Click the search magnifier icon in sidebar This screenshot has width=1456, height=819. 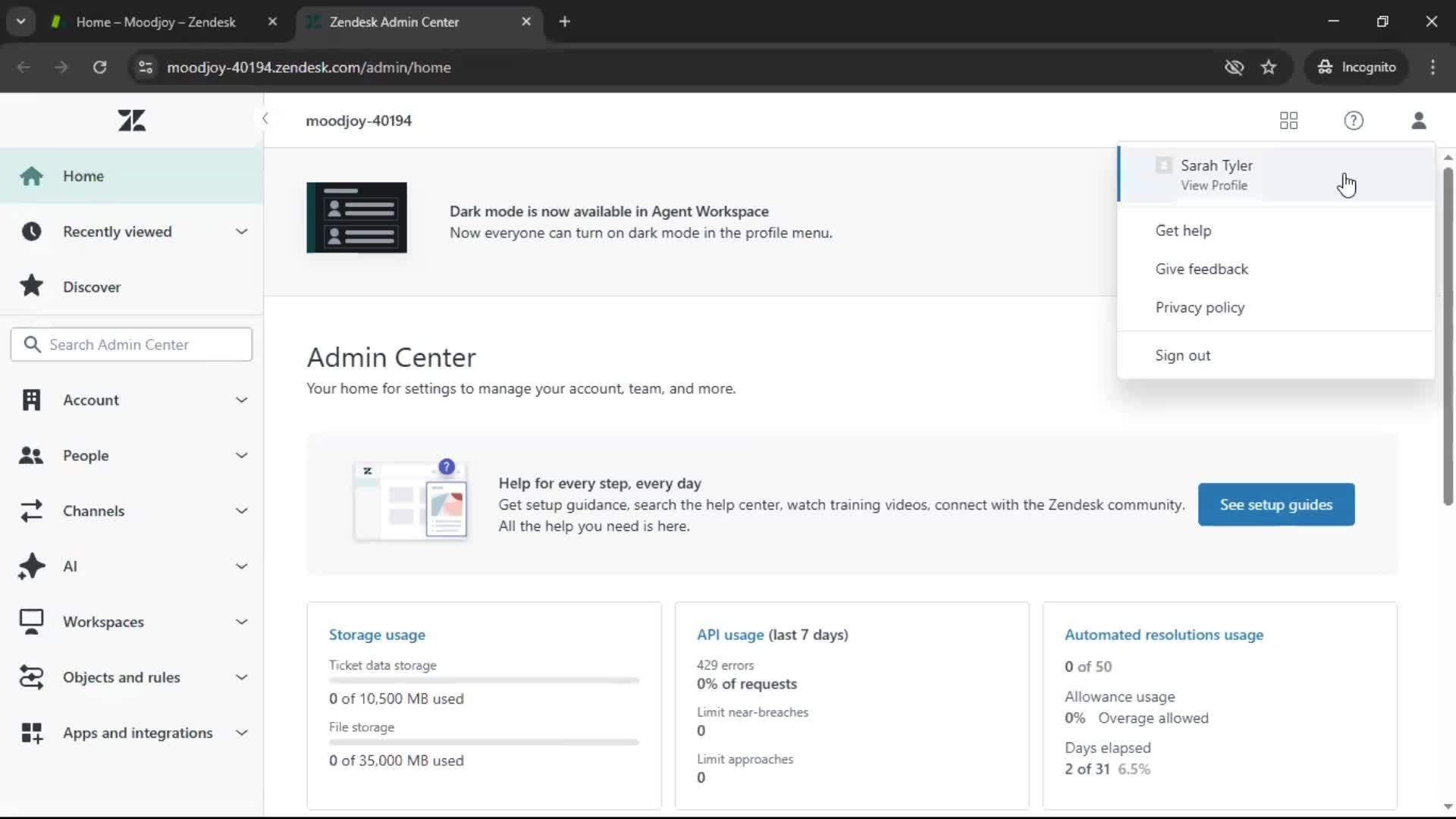[x=32, y=344]
